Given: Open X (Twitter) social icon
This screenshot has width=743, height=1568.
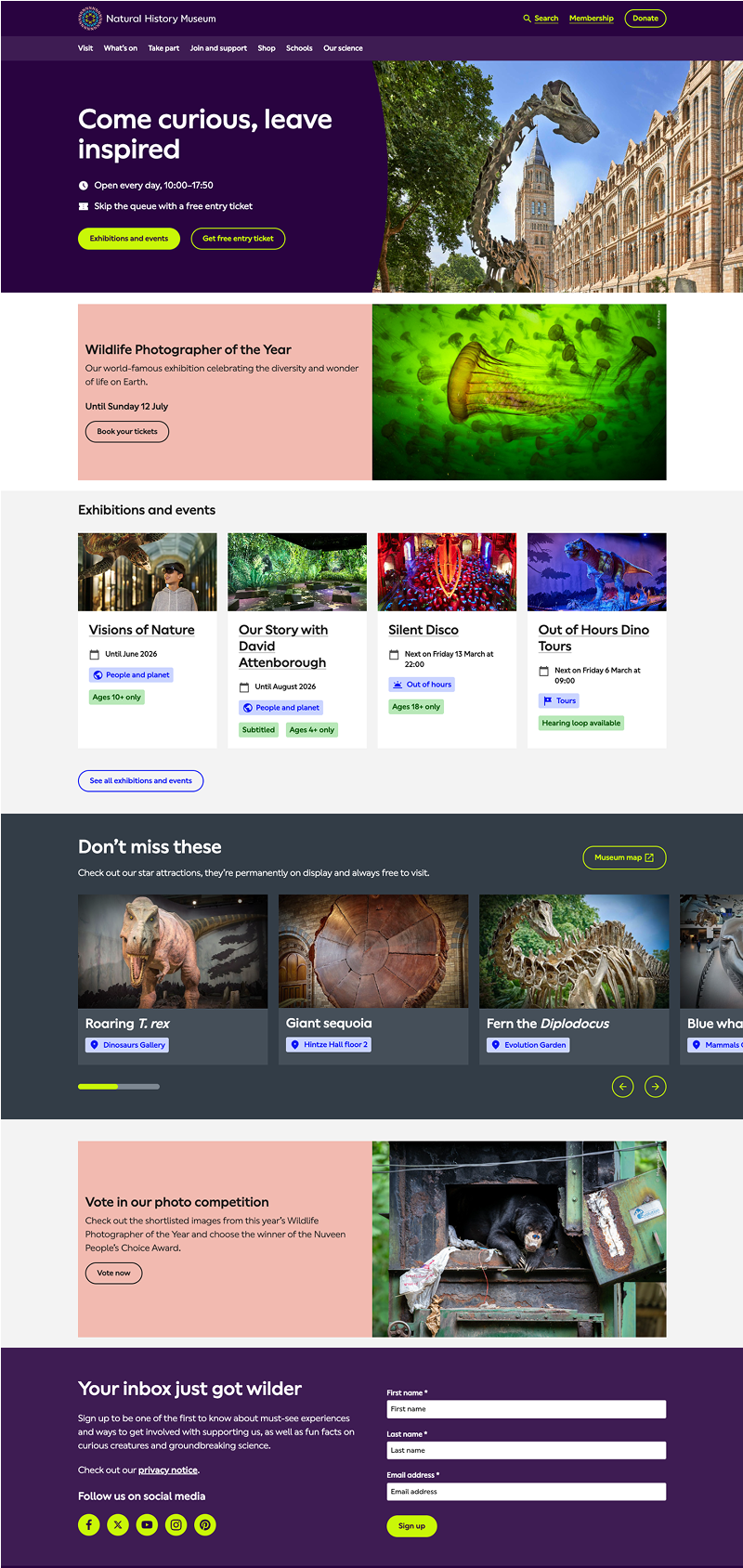Looking at the screenshot, I should point(118,1524).
